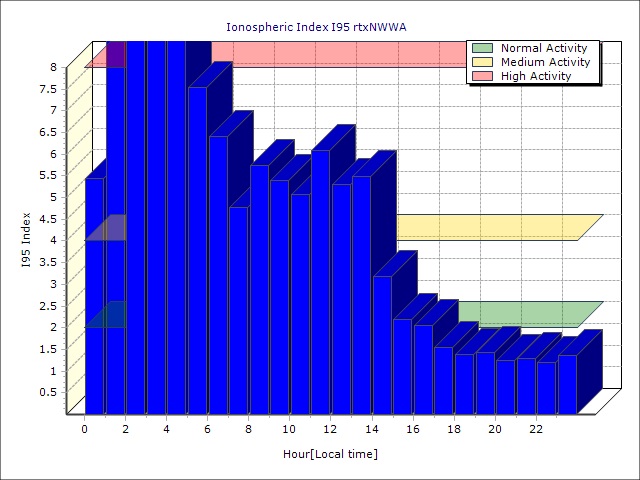Select the blue bar at hour 6
Screen dimensions: 640x480
click(218, 280)
